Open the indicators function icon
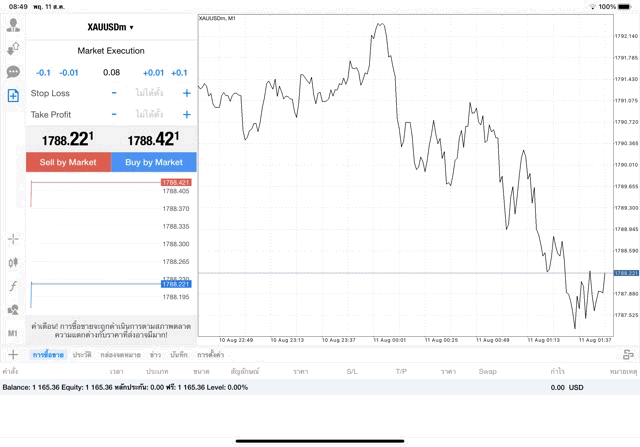 [x=13, y=286]
